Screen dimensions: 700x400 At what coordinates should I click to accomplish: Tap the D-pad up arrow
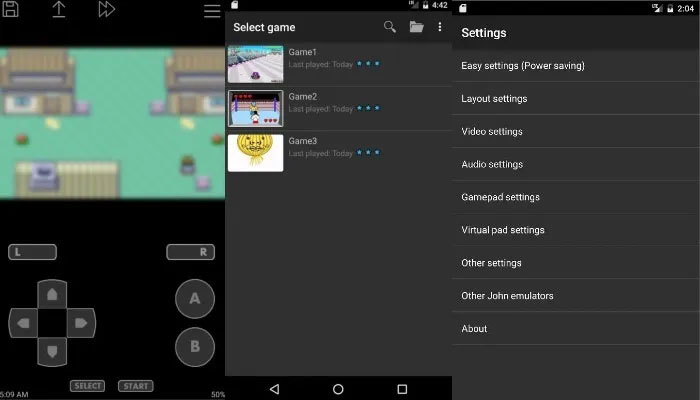coord(52,294)
